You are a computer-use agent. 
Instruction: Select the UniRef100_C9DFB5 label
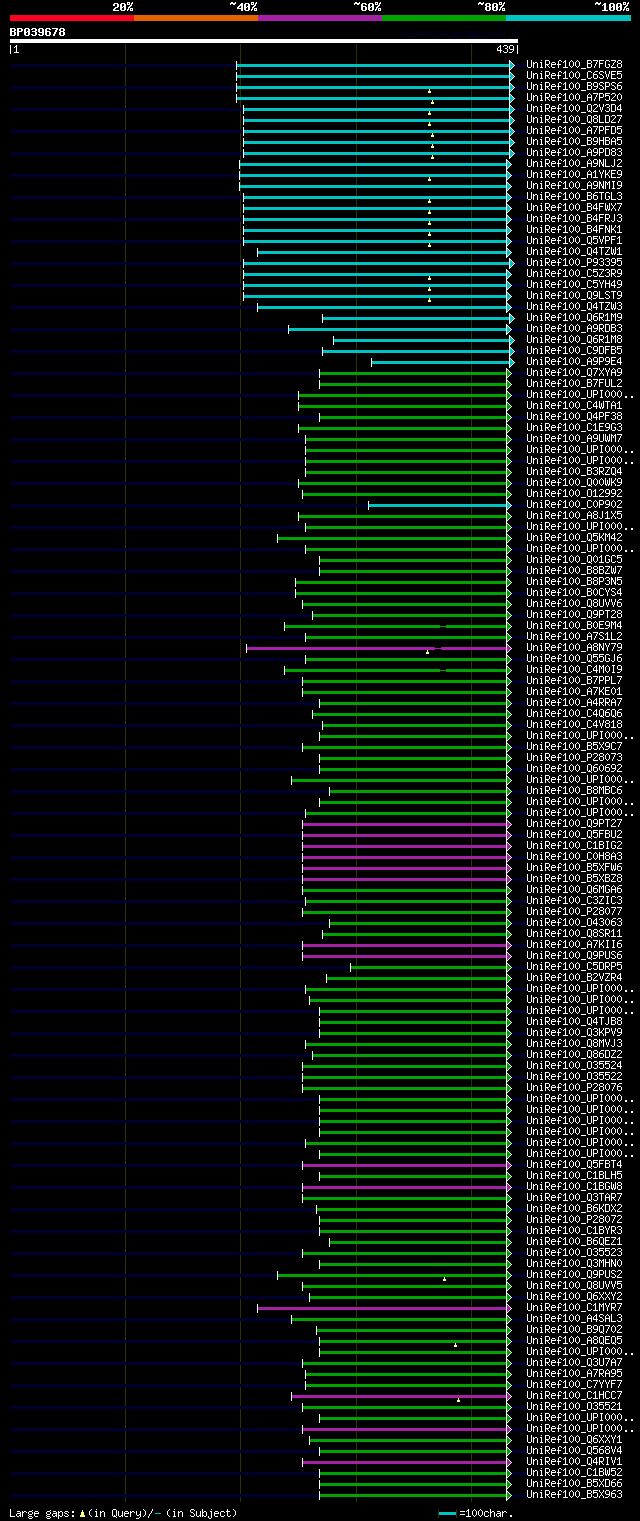(x=574, y=350)
